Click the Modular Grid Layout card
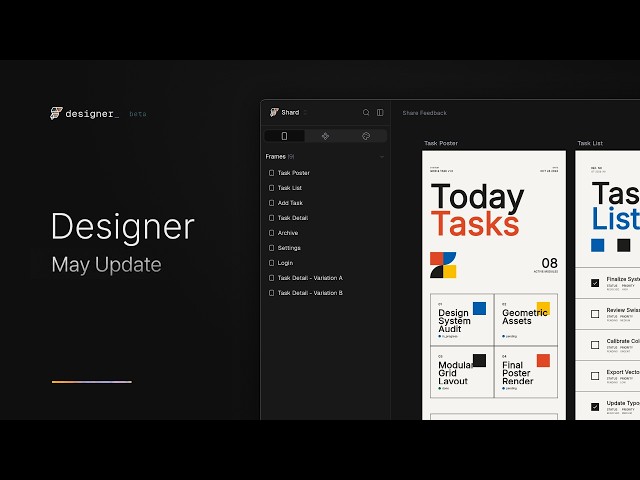This screenshot has height=480, width=640. tap(462, 372)
